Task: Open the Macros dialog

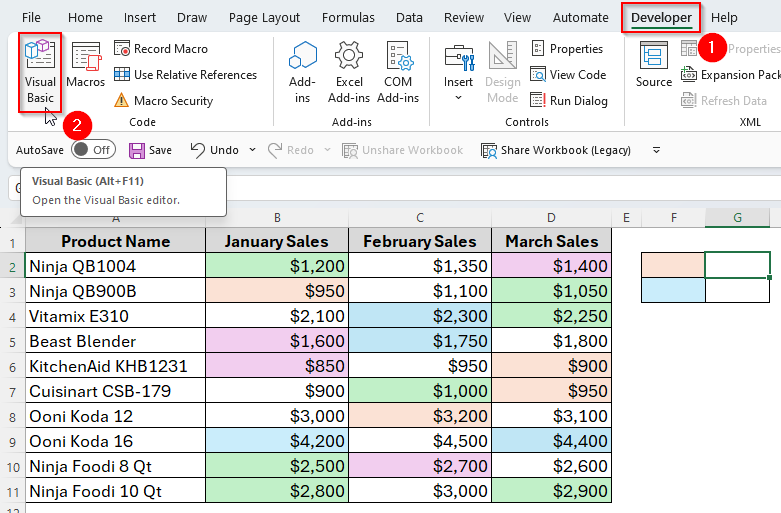Action: [86, 65]
